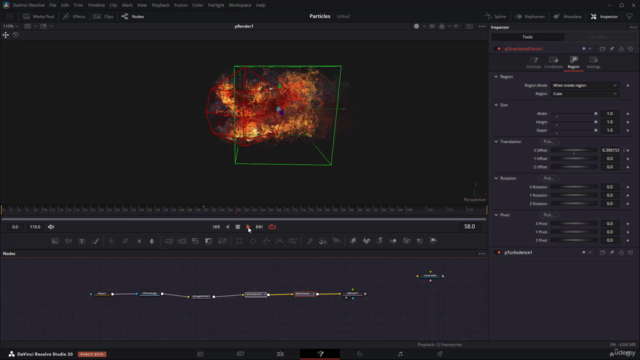Screen dimensions: 640x360
Task: Add a Fast Noise node from the toolbar
Action: [x=68, y=241]
